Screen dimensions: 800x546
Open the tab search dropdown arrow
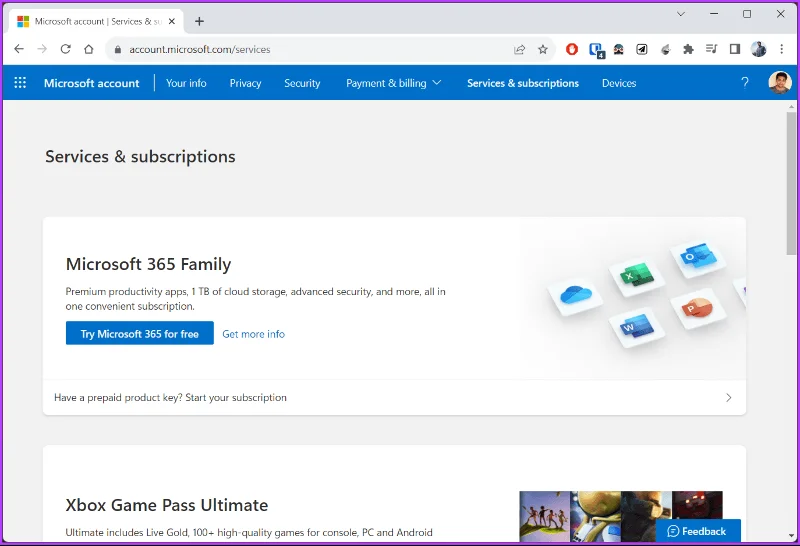(681, 14)
